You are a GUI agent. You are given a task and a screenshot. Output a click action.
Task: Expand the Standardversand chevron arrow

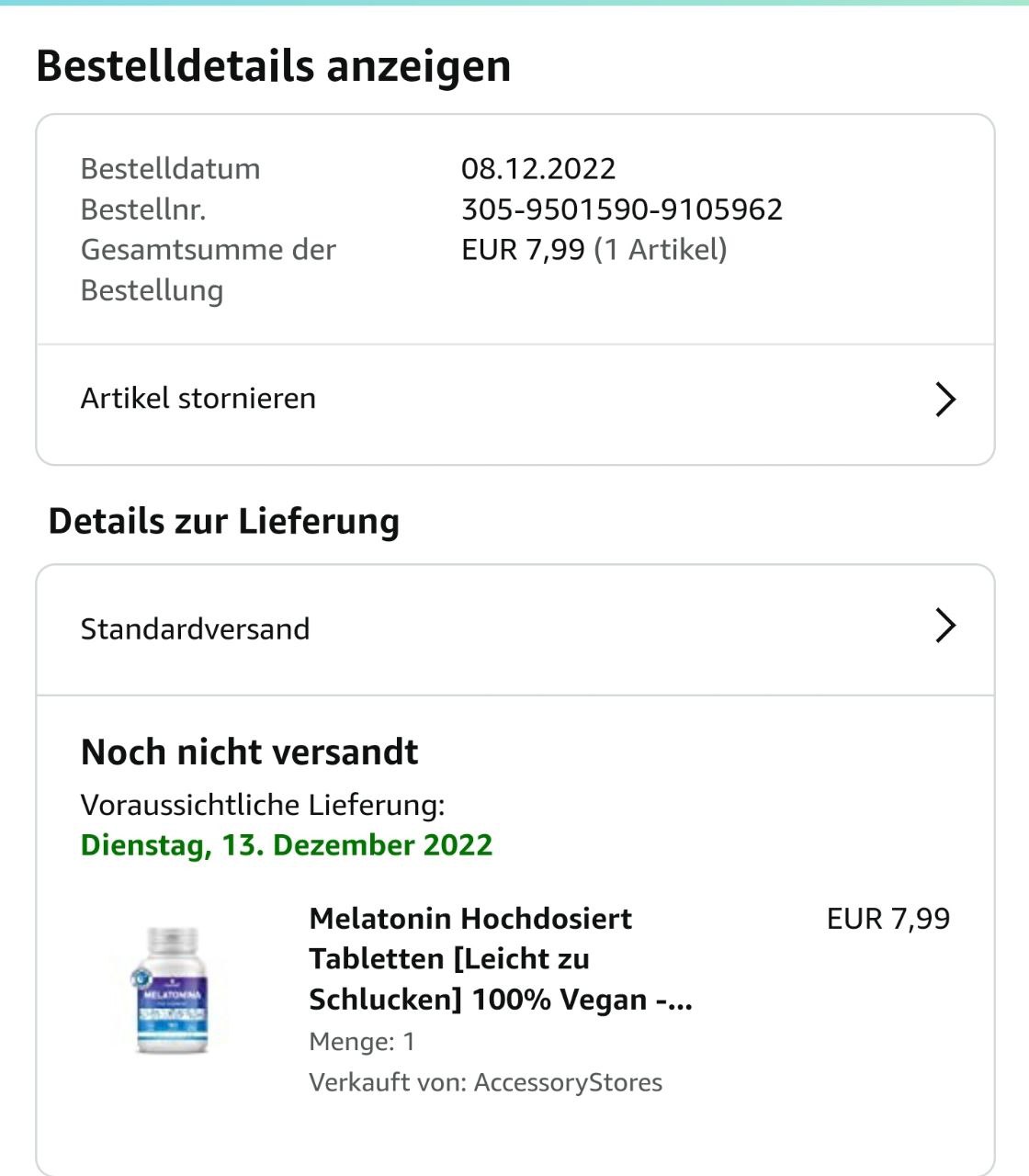(945, 626)
